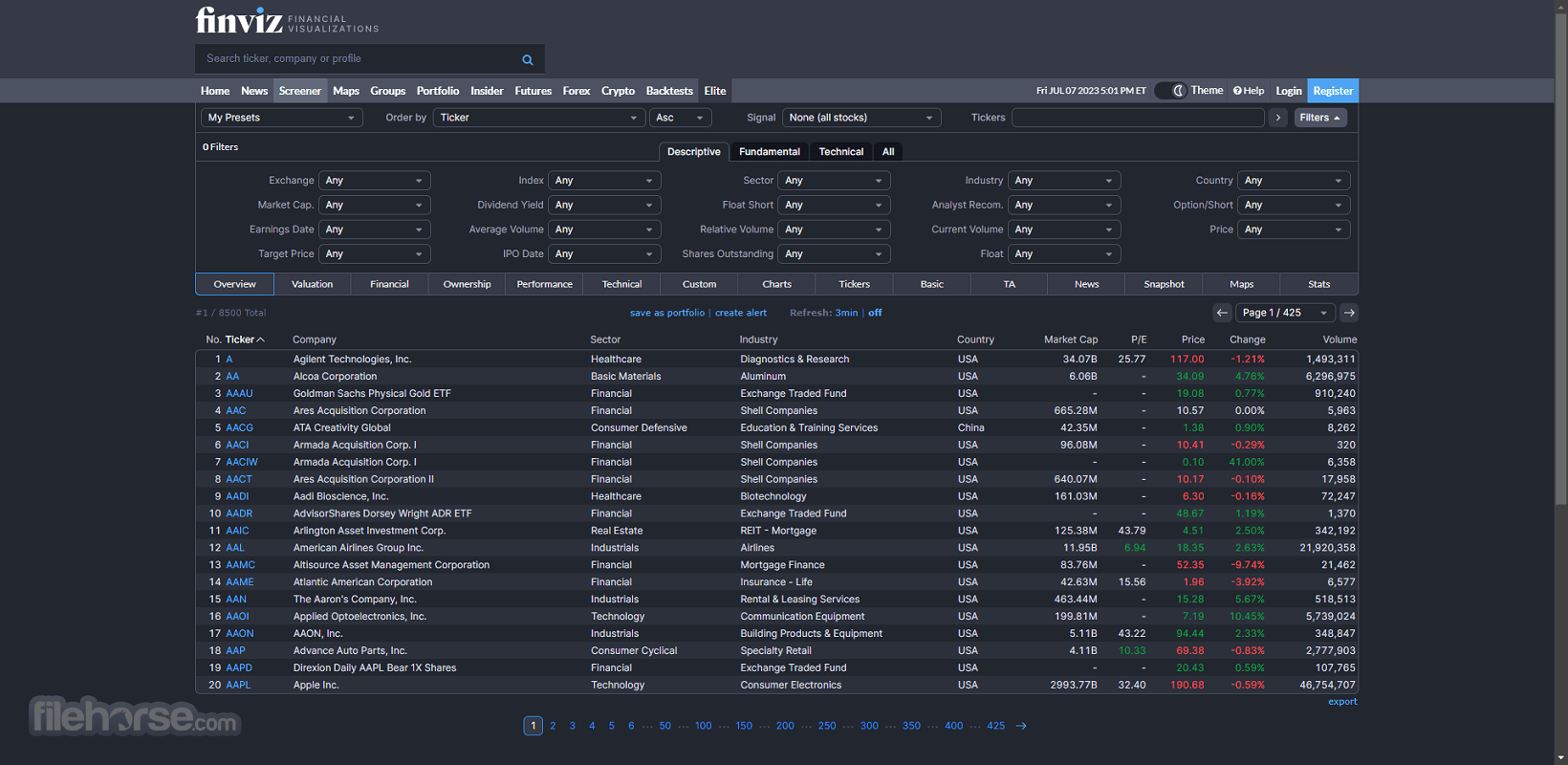Open the Stats view tab
Screen dimensions: 1568x765
click(x=1319, y=284)
